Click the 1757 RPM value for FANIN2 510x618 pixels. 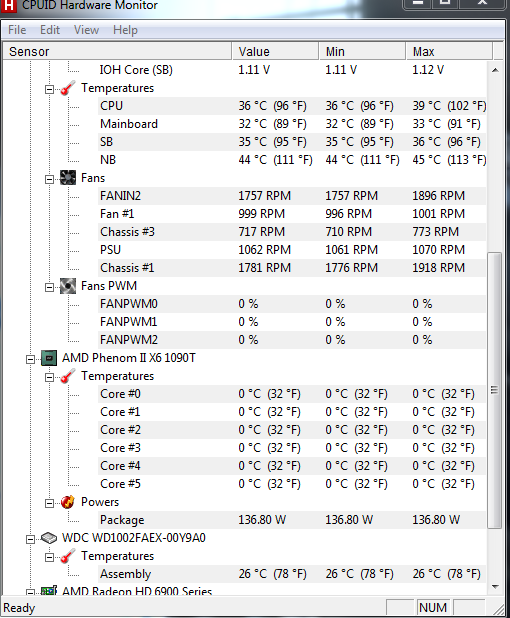[x=264, y=196]
